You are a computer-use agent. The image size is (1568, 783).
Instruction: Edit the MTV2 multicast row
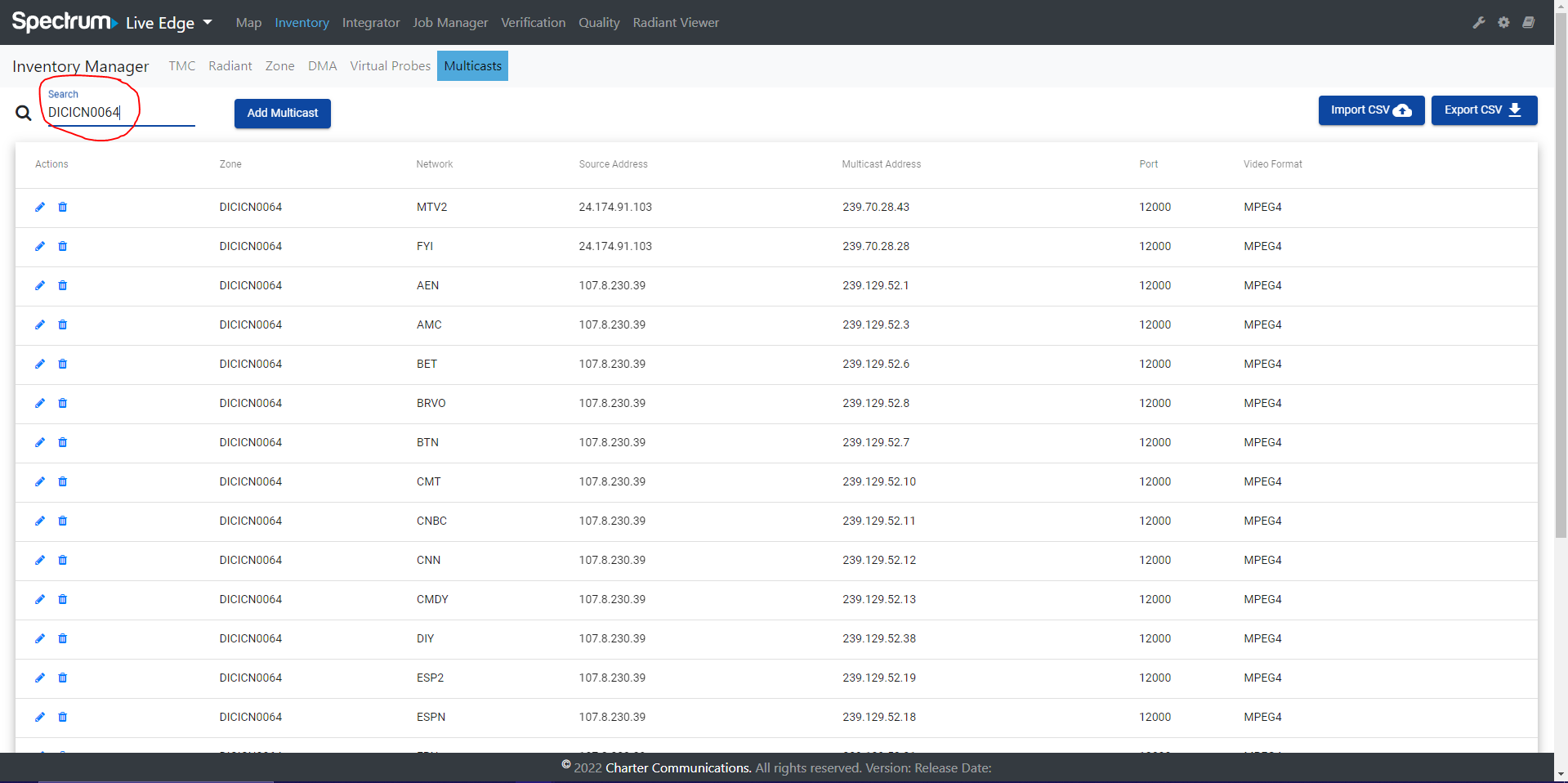(x=40, y=207)
